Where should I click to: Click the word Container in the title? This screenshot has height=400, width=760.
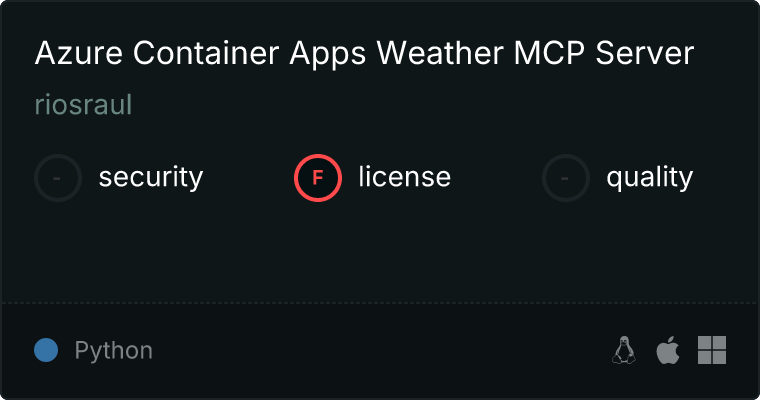click(206, 52)
